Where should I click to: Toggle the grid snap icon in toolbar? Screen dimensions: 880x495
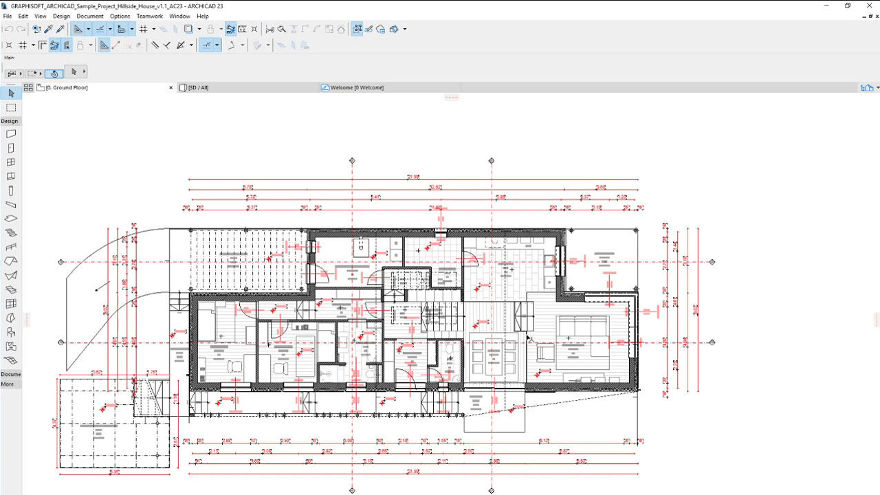click(144, 30)
